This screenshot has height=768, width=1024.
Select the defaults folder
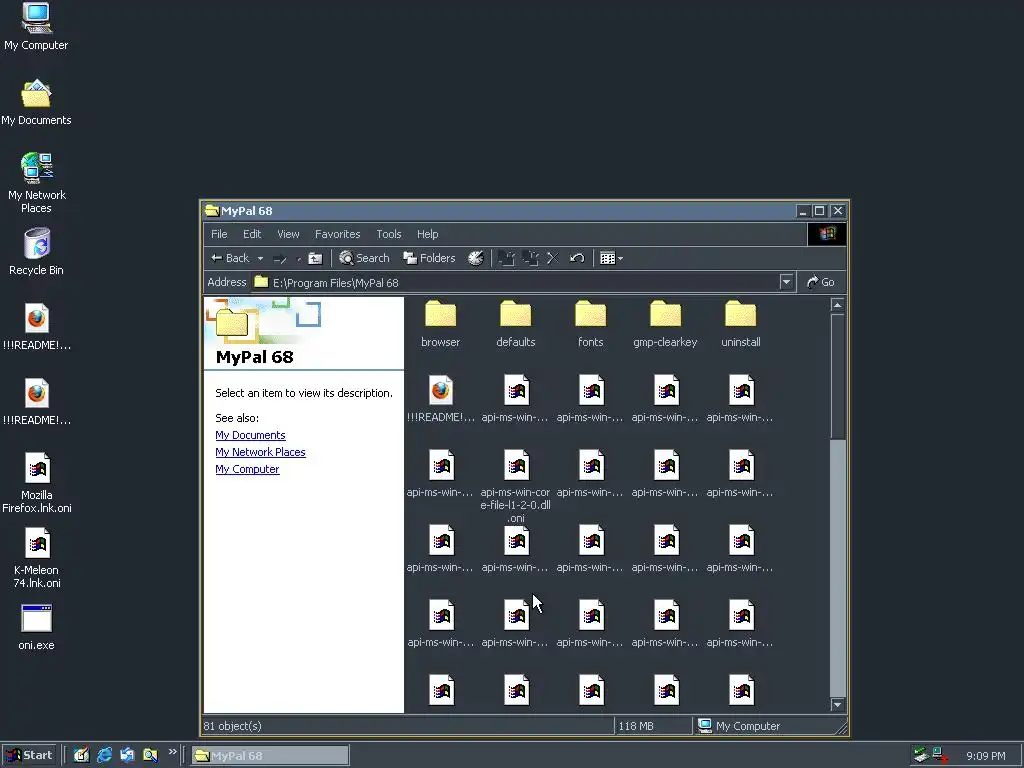click(x=515, y=323)
